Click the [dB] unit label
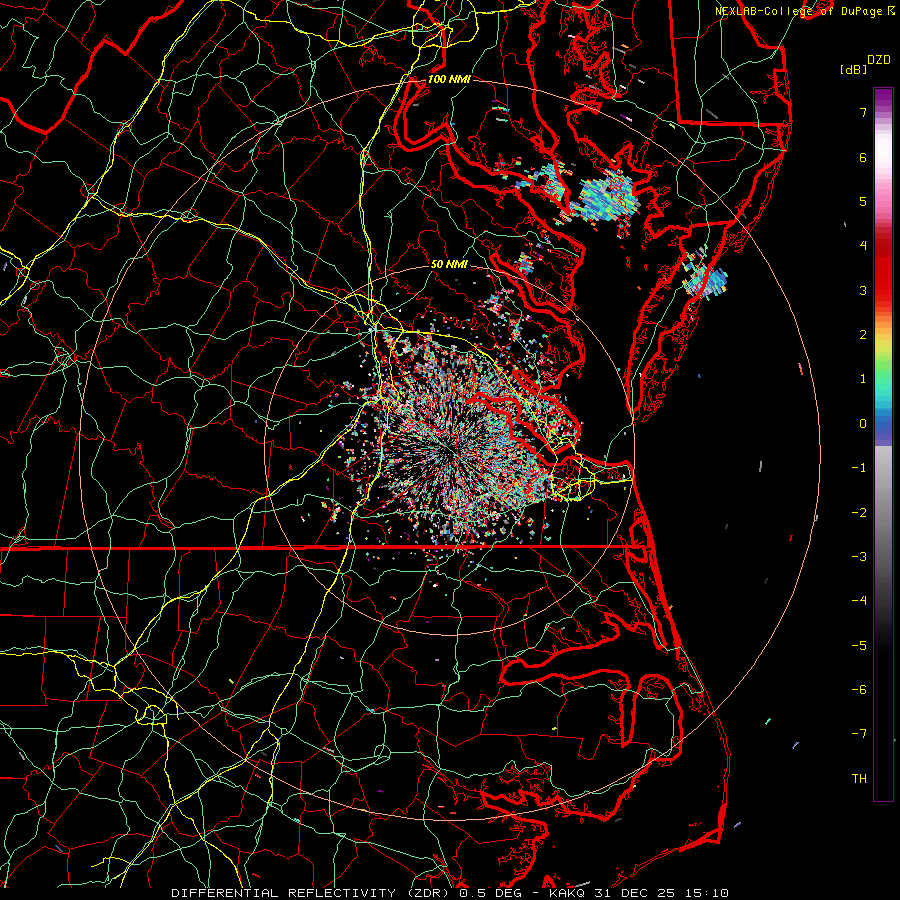Screen dimensions: 900x900 tap(854, 69)
